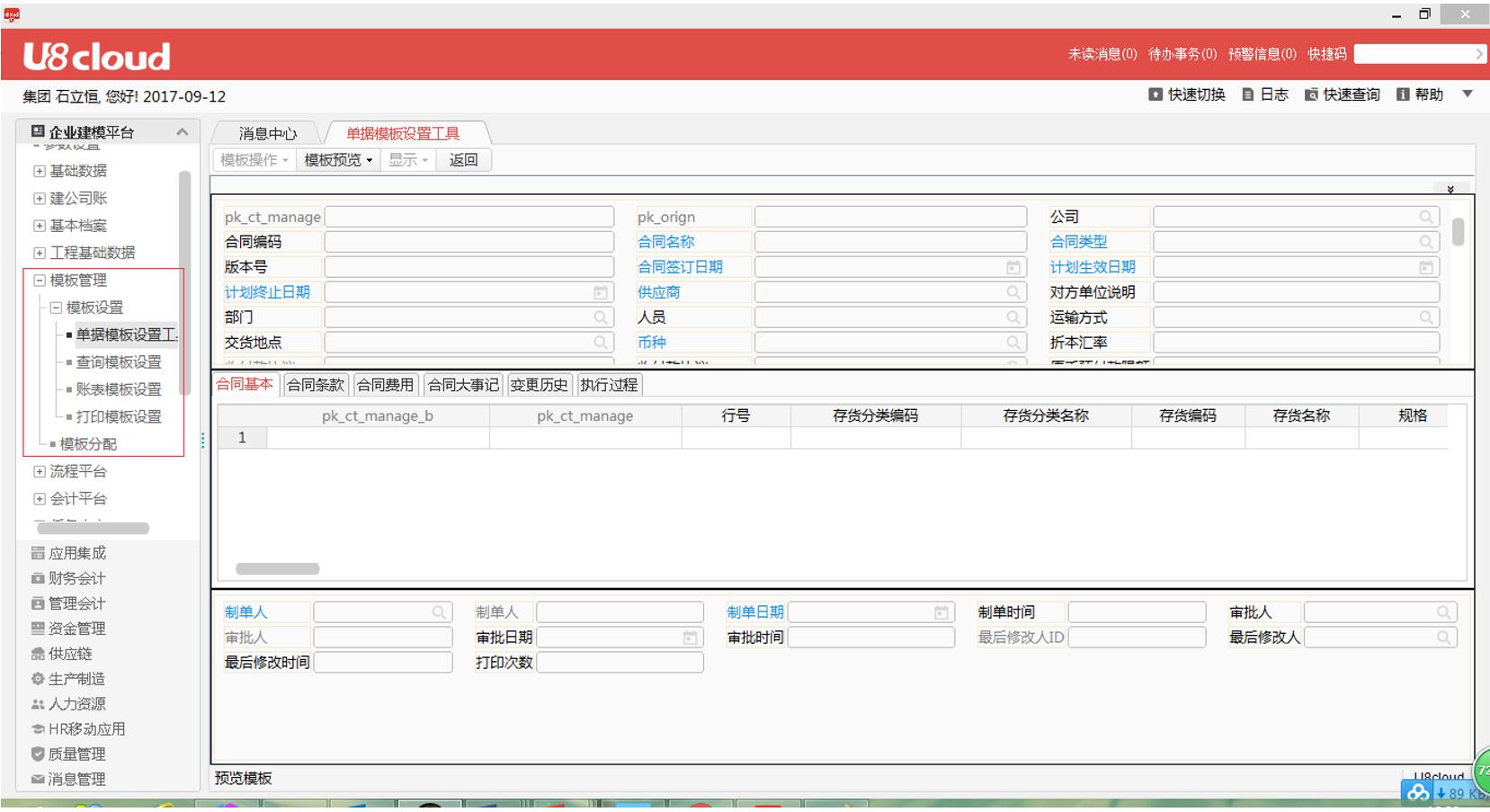Open the HR移动应用 module
The width and height of the screenshot is (1490, 812).
(78, 729)
